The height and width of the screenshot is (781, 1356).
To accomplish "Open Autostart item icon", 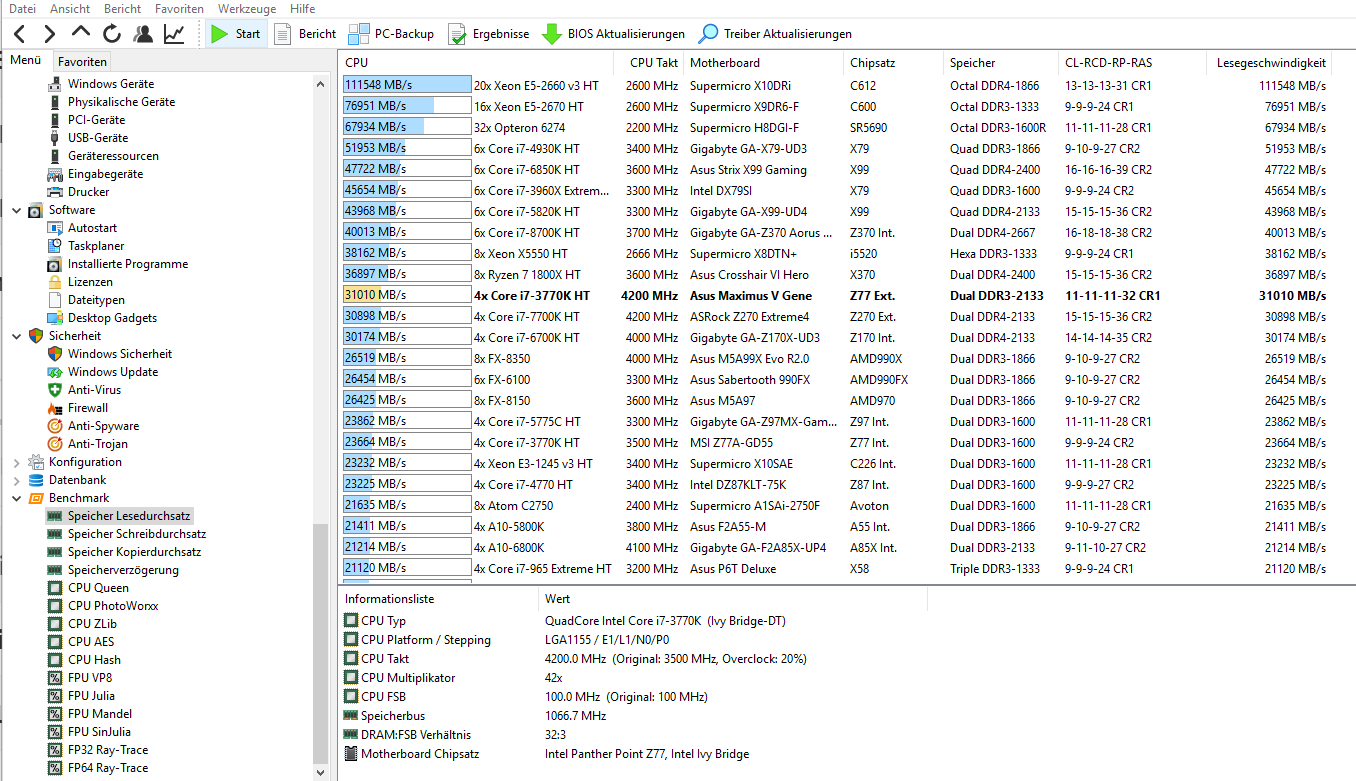I will tap(55, 228).
